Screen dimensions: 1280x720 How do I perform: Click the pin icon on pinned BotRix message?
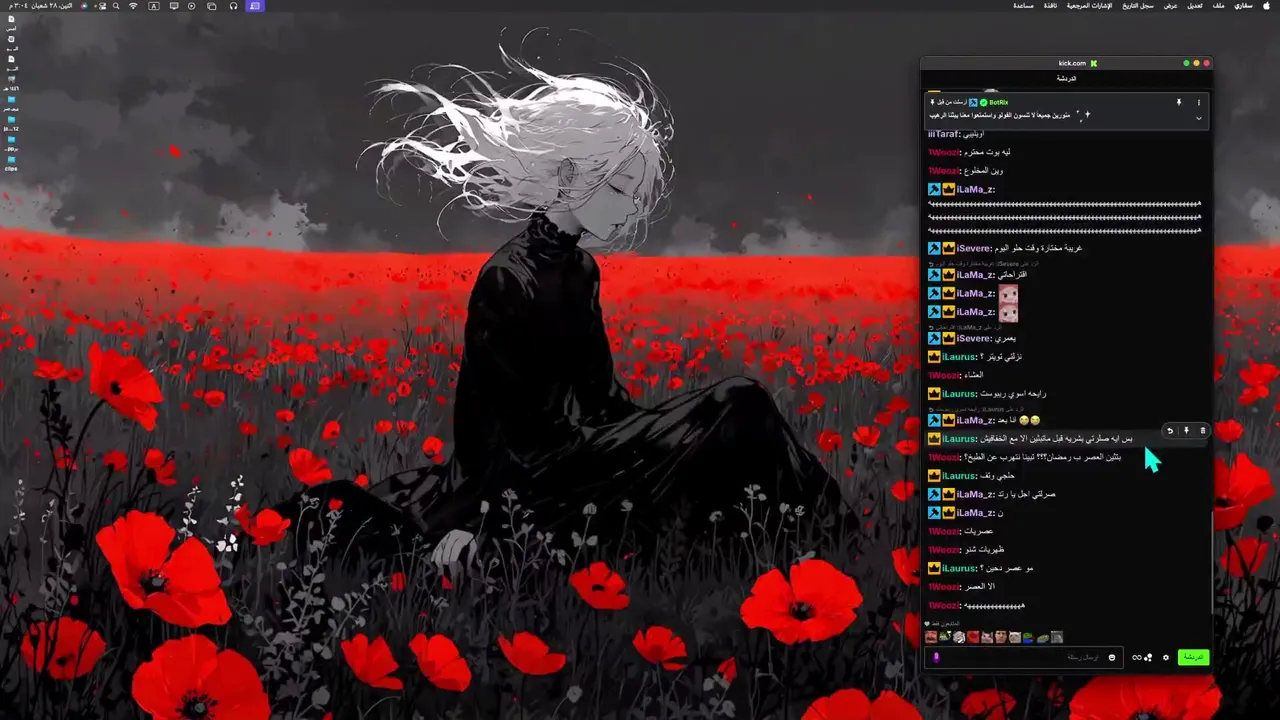(x=1179, y=102)
